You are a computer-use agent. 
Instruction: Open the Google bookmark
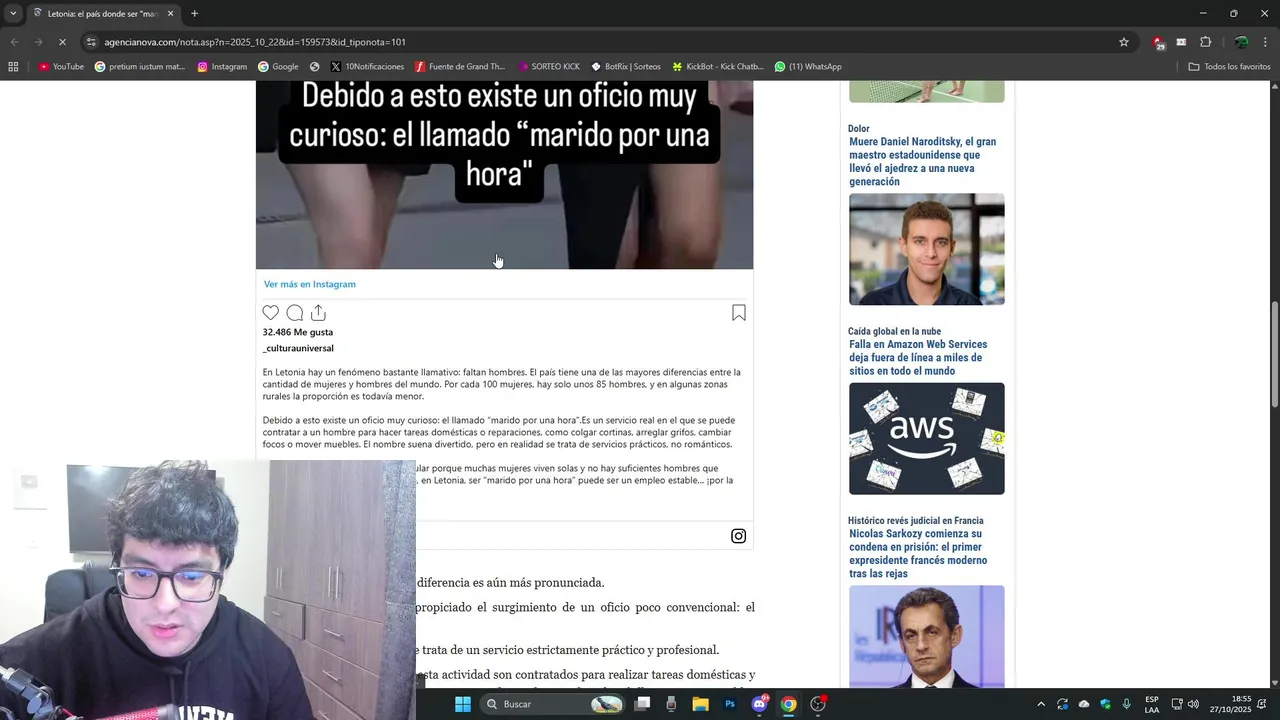278,67
